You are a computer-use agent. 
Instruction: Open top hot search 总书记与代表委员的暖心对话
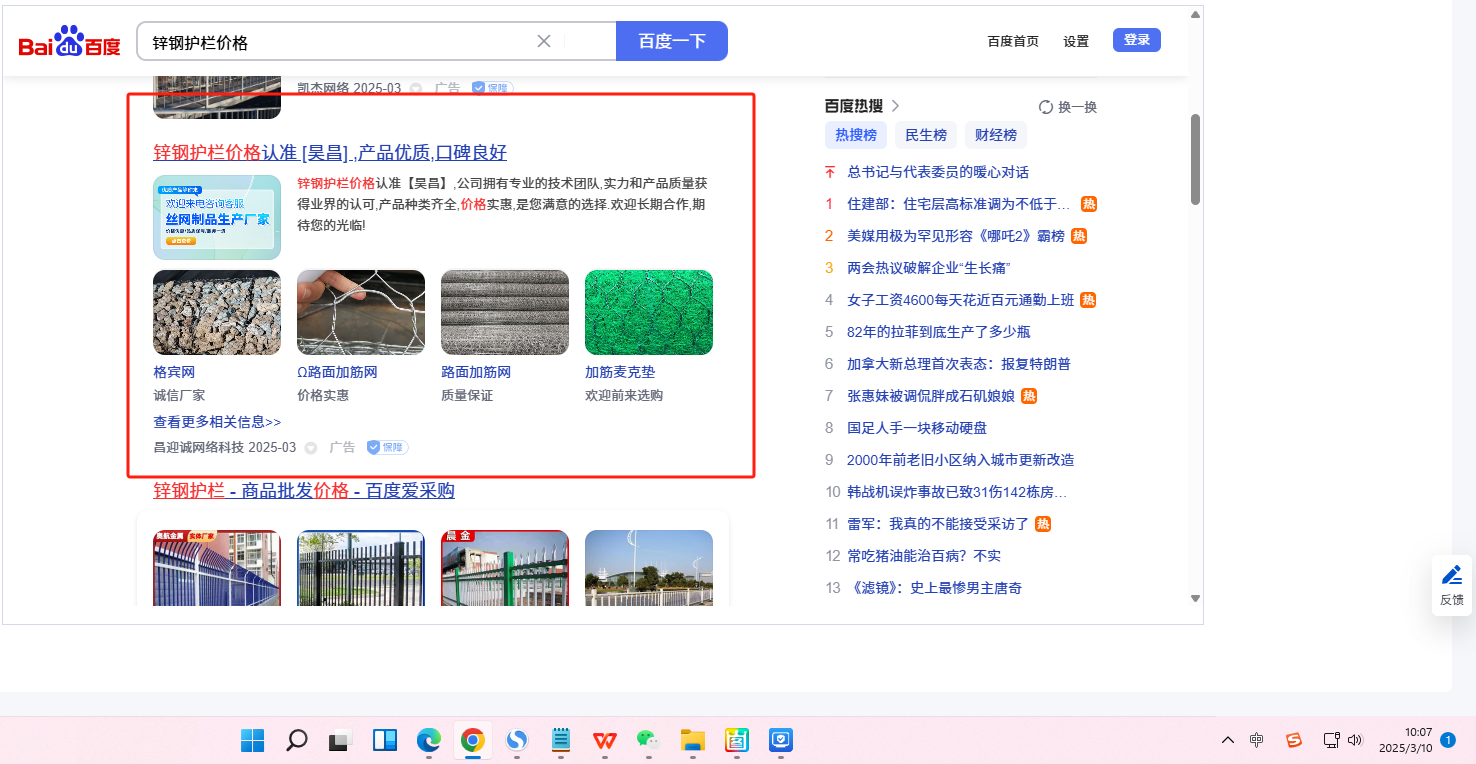pyautogui.click(x=938, y=172)
